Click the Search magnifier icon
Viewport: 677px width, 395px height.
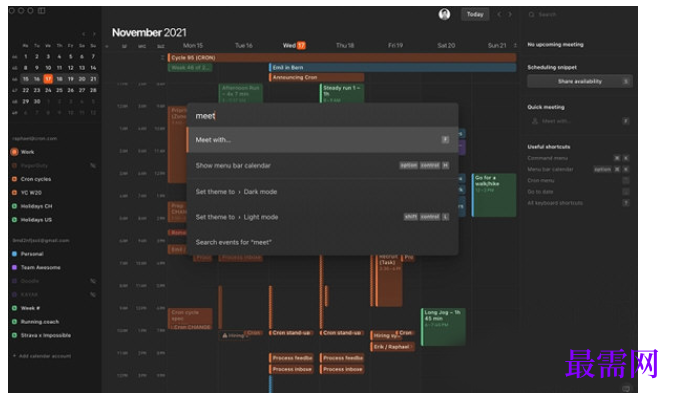pyautogui.click(x=531, y=14)
